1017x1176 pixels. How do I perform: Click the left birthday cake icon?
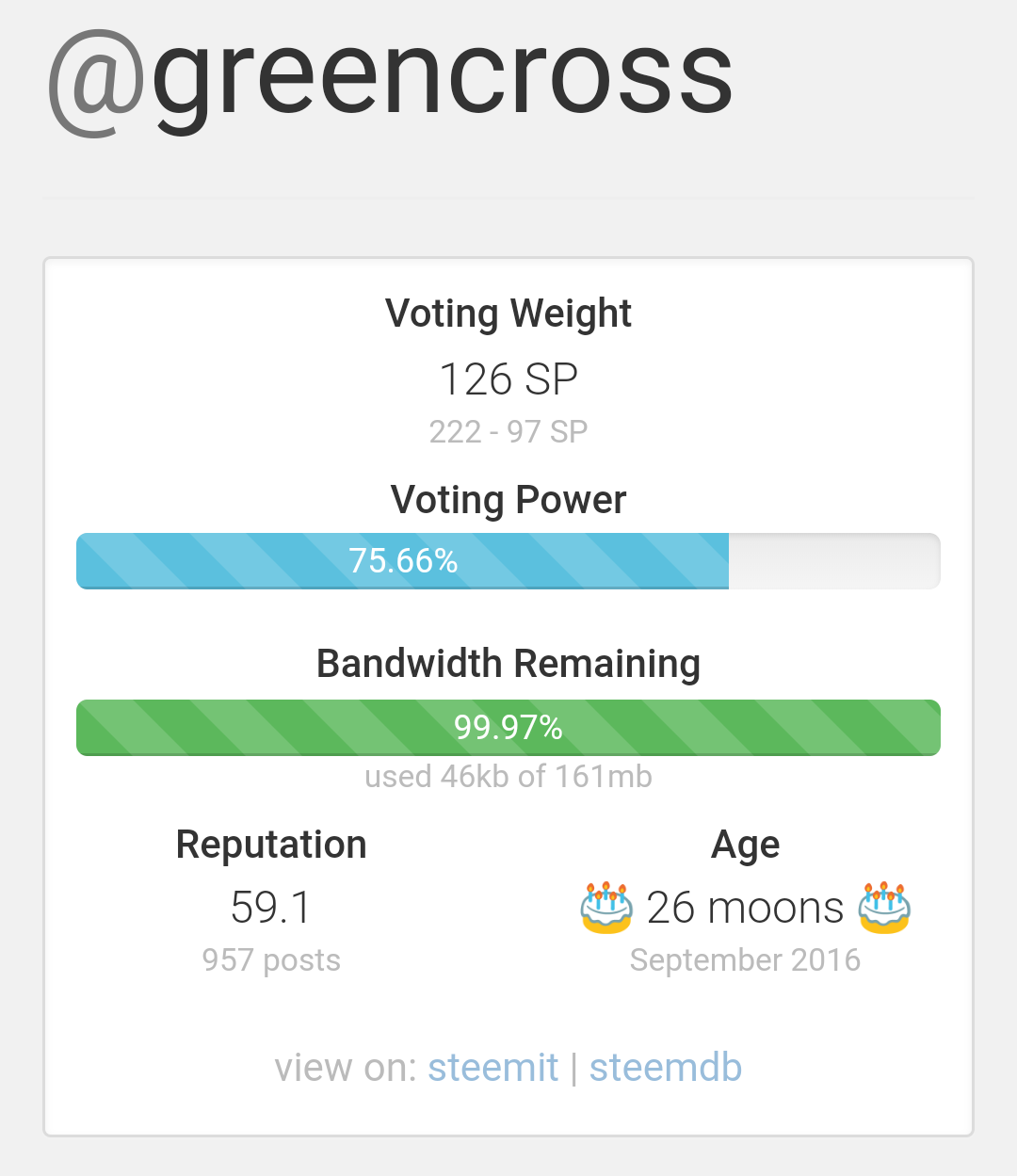[606, 908]
